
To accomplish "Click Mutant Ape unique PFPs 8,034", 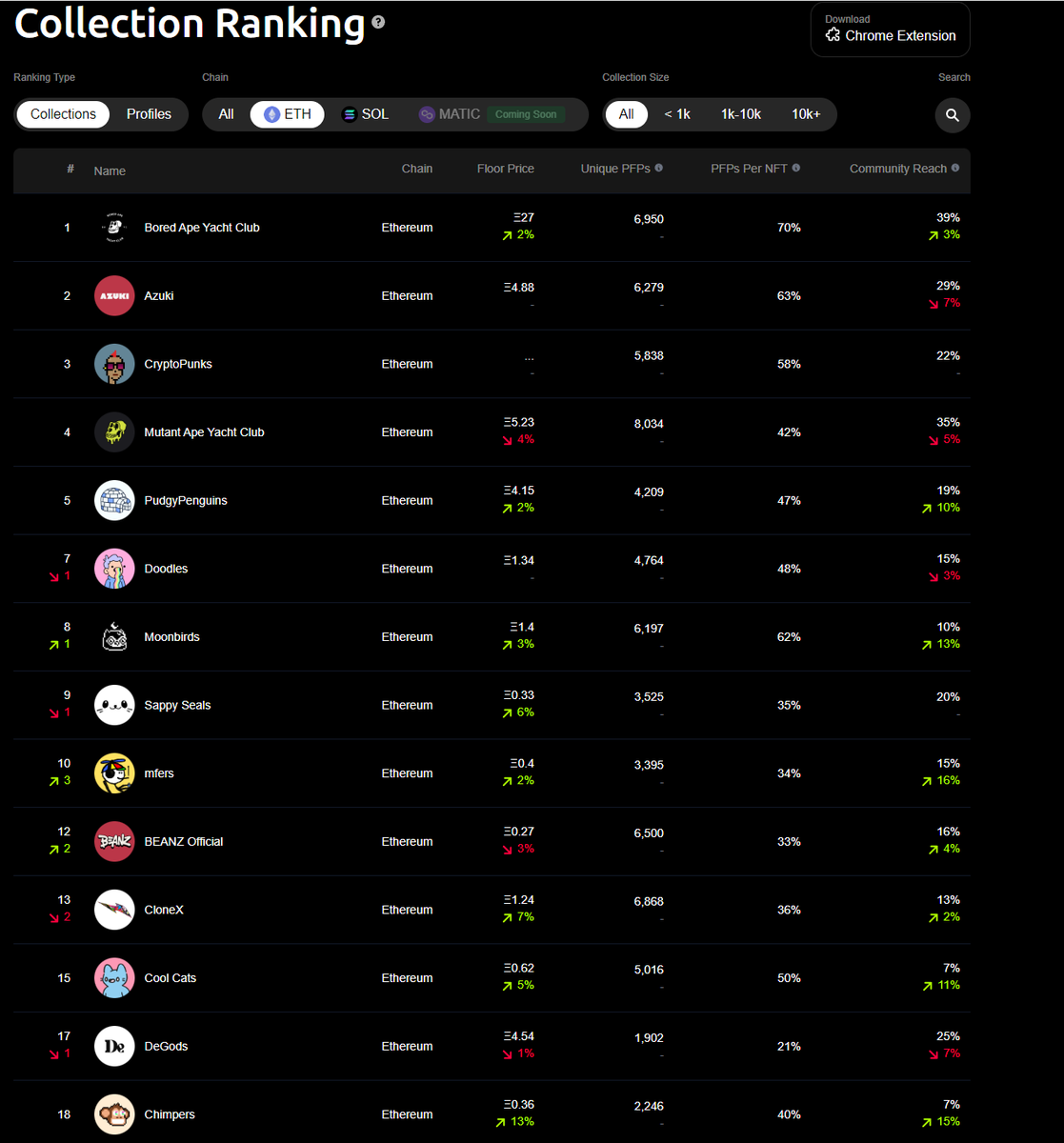I will click(649, 424).
